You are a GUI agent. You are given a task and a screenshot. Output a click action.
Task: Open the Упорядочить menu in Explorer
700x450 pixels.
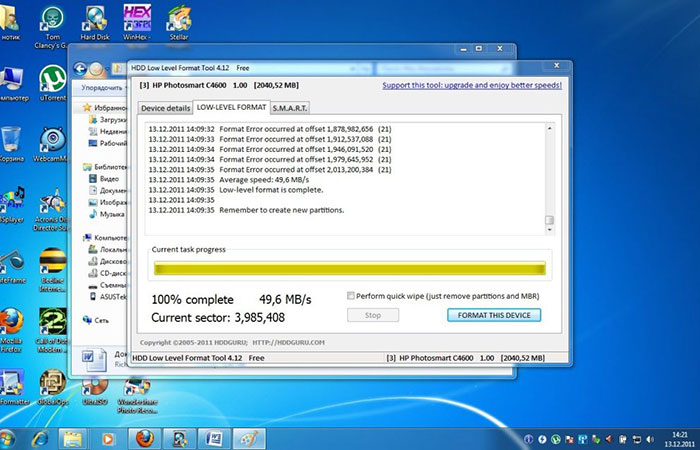103,88
